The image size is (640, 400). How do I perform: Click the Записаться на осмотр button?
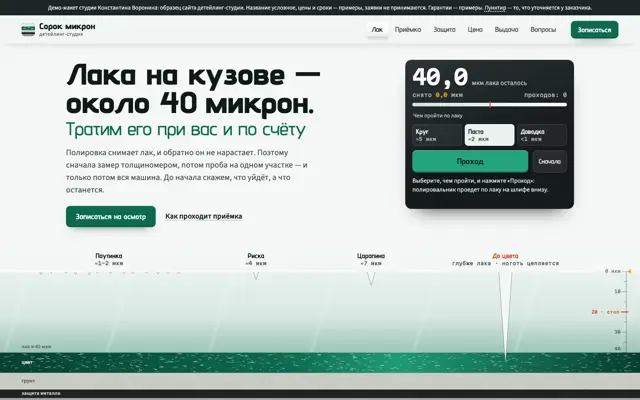click(111, 216)
